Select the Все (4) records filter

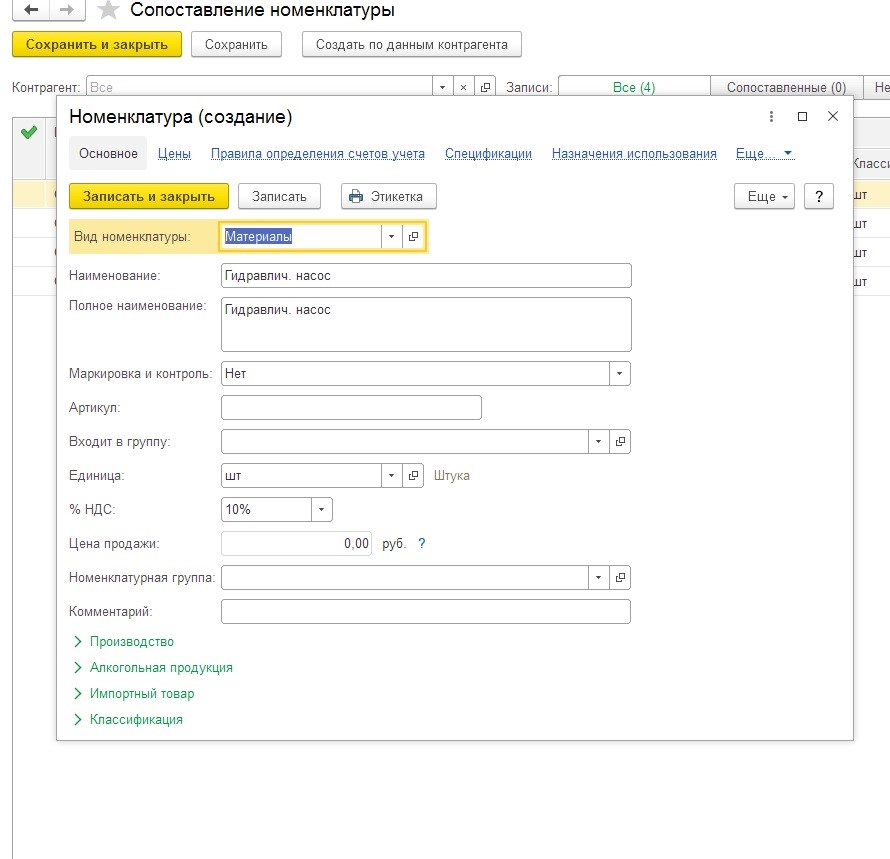[634, 87]
